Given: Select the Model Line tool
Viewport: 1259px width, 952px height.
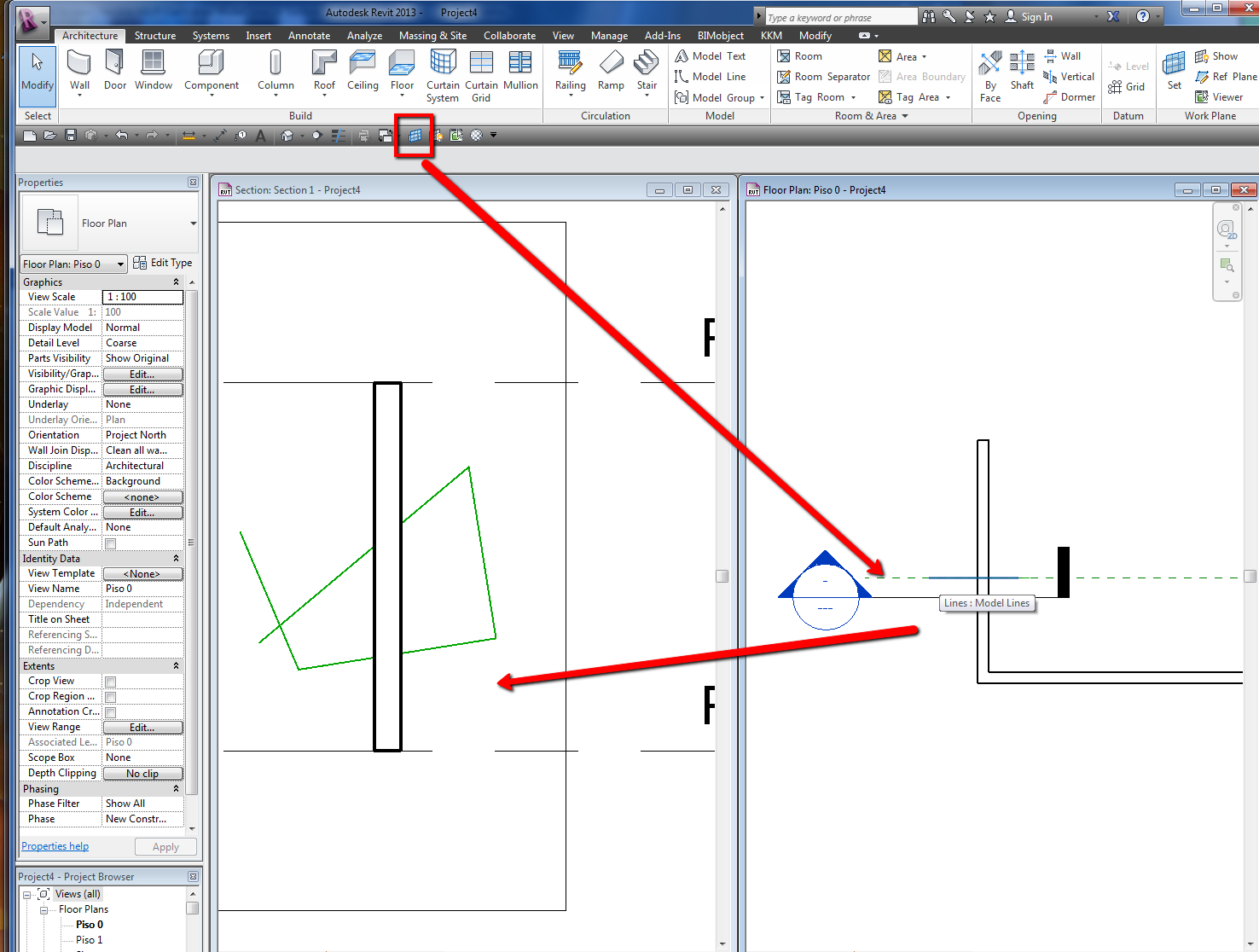Looking at the screenshot, I should point(711,77).
